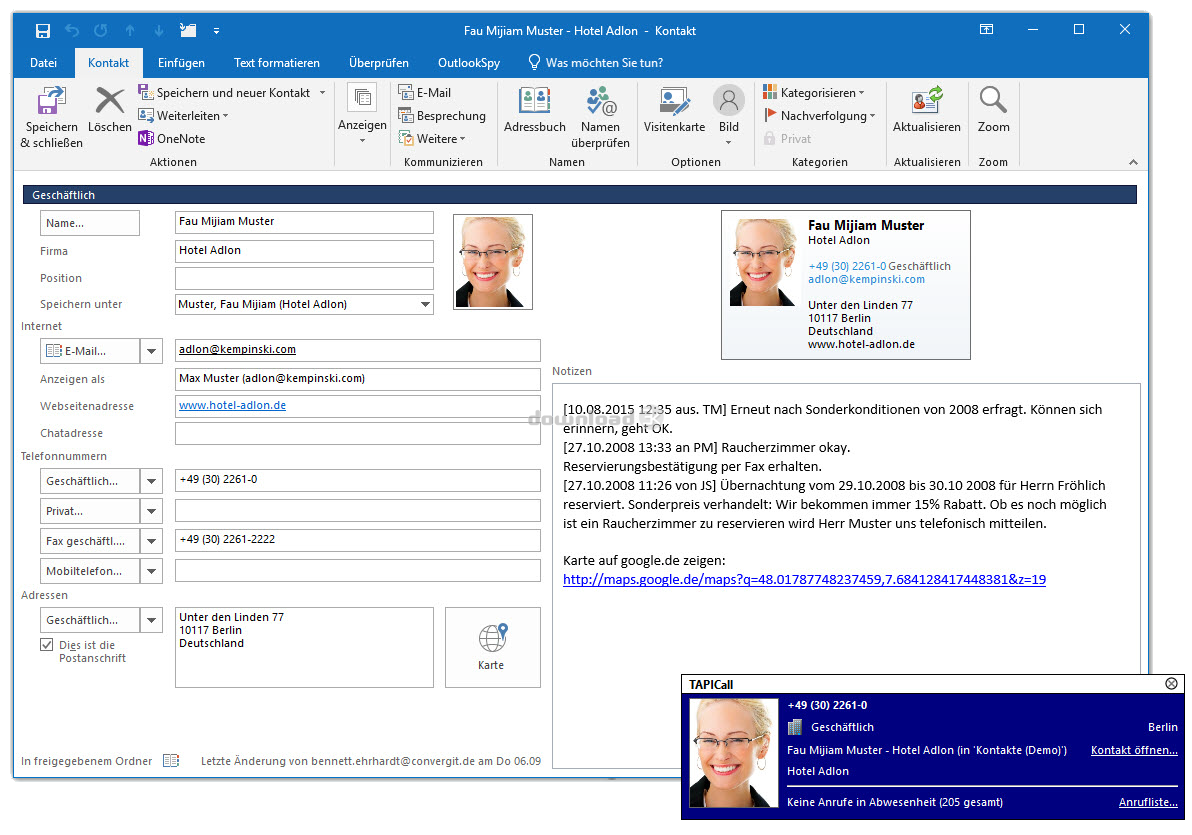
Task: Open the Speichern unter dropdown
Action: 425,304
